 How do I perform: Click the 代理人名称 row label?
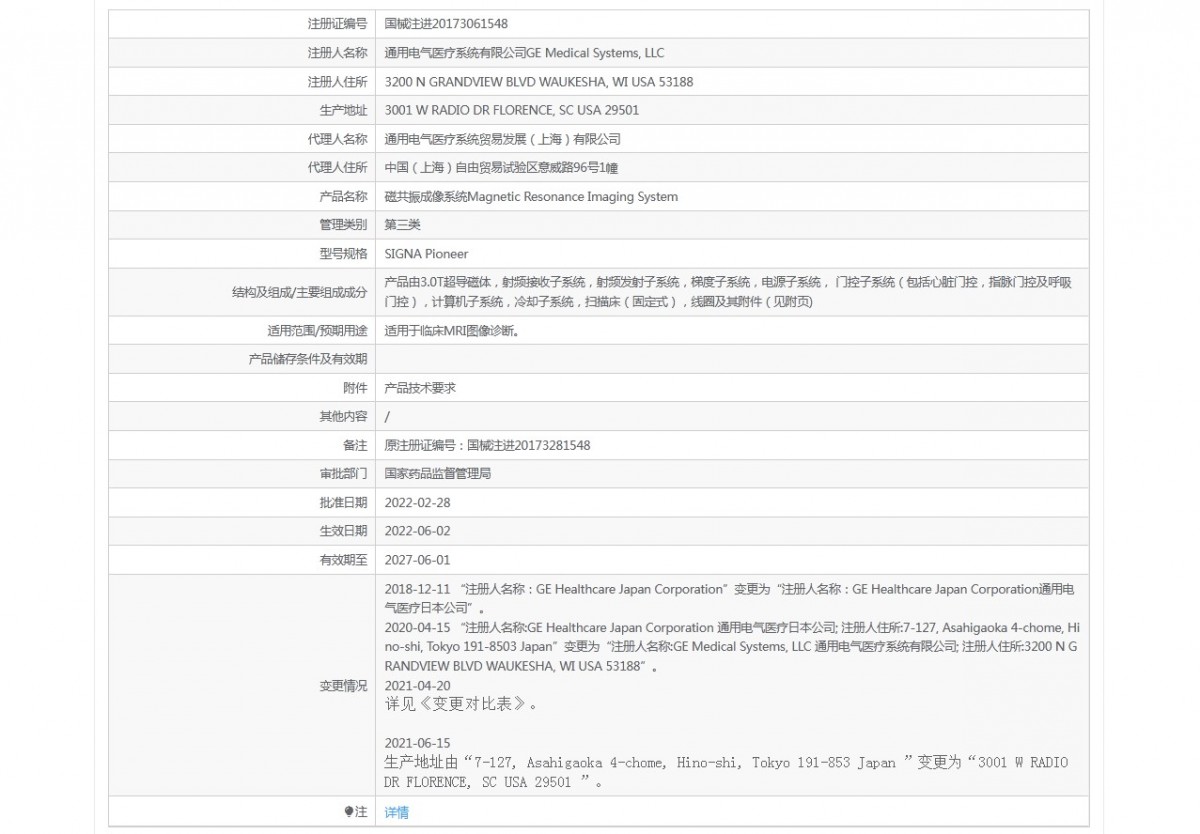pyautogui.click(x=337, y=139)
